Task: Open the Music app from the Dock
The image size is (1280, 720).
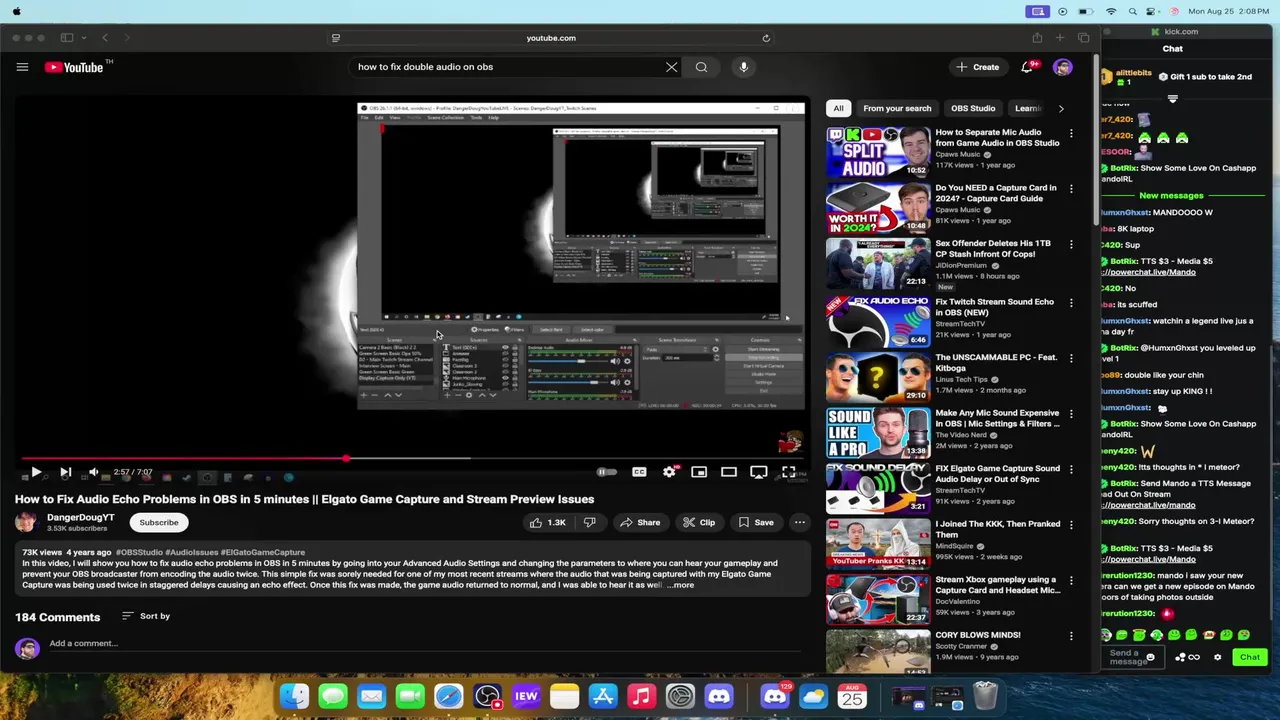Action: (x=641, y=696)
